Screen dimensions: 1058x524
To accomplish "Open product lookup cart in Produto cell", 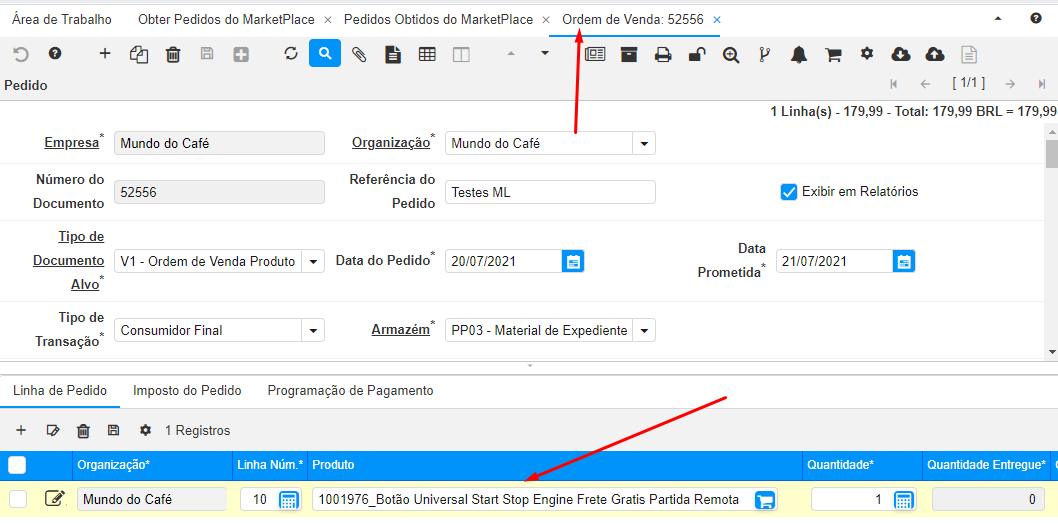I will click(x=766, y=500).
